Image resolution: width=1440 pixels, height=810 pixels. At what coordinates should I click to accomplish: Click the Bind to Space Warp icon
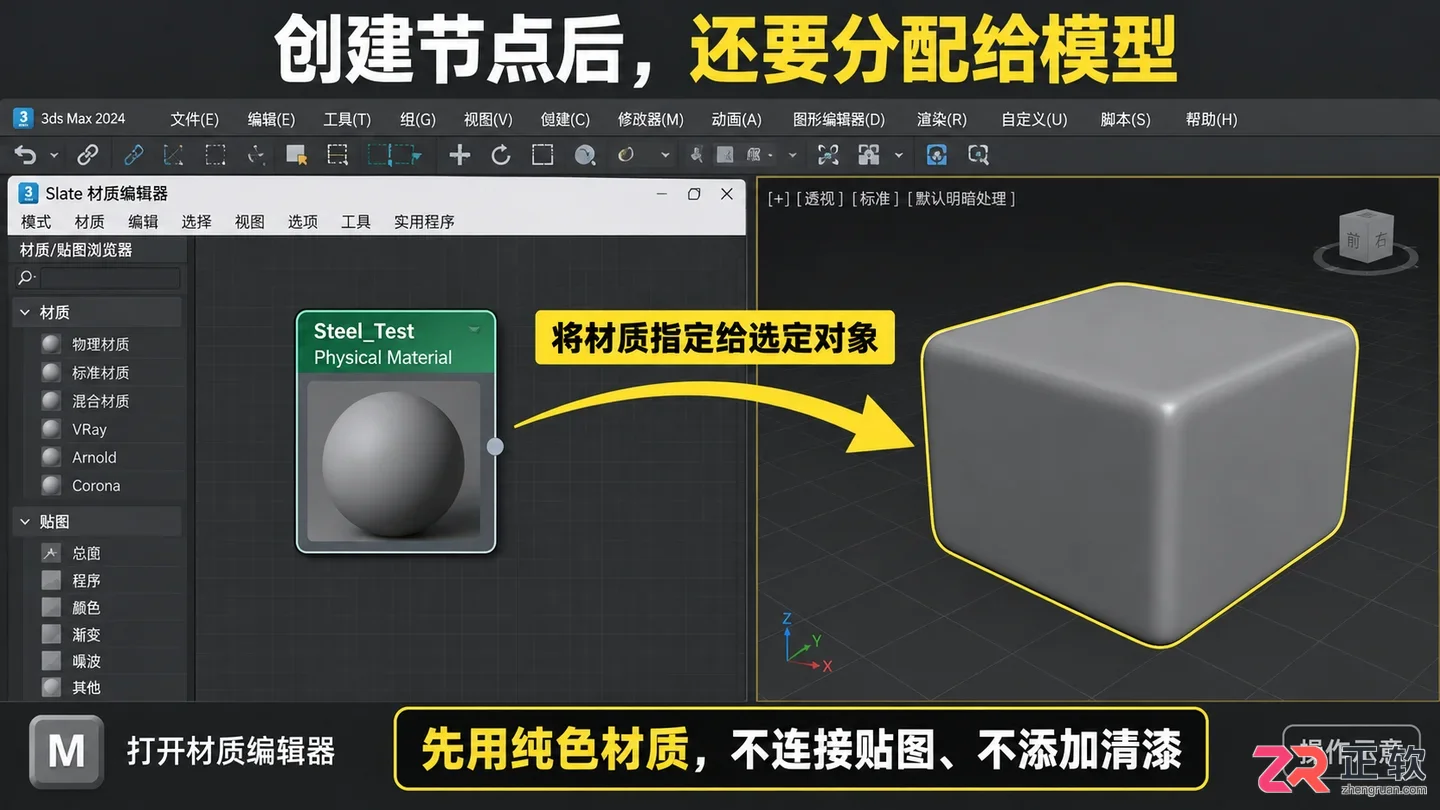click(173, 155)
